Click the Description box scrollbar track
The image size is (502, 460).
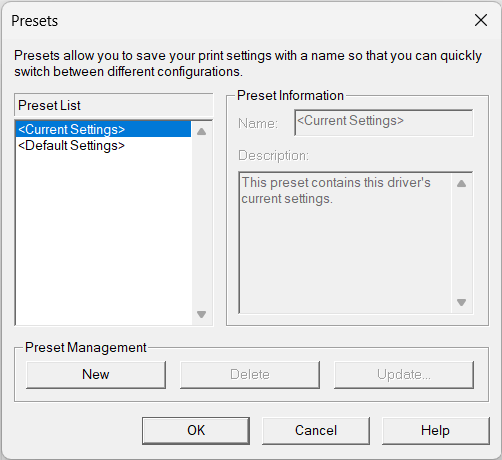[x=461, y=243]
